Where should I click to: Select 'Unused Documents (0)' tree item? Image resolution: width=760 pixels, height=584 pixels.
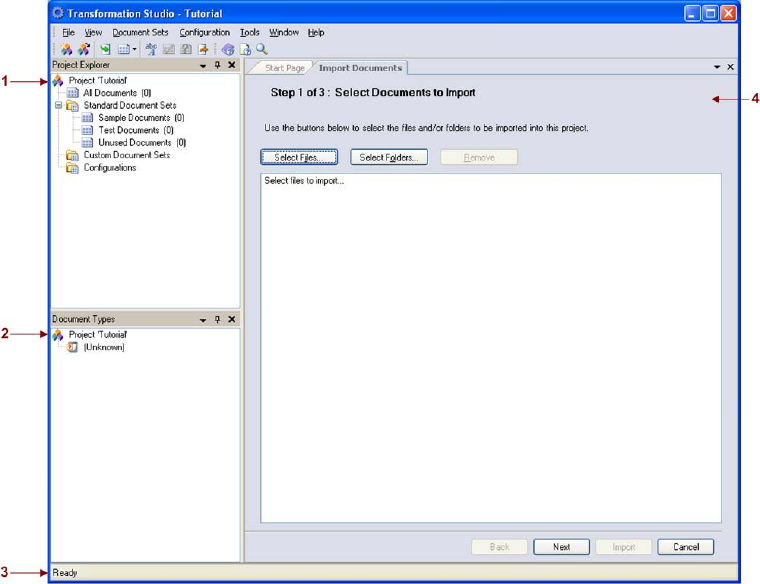click(x=142, y=142)
